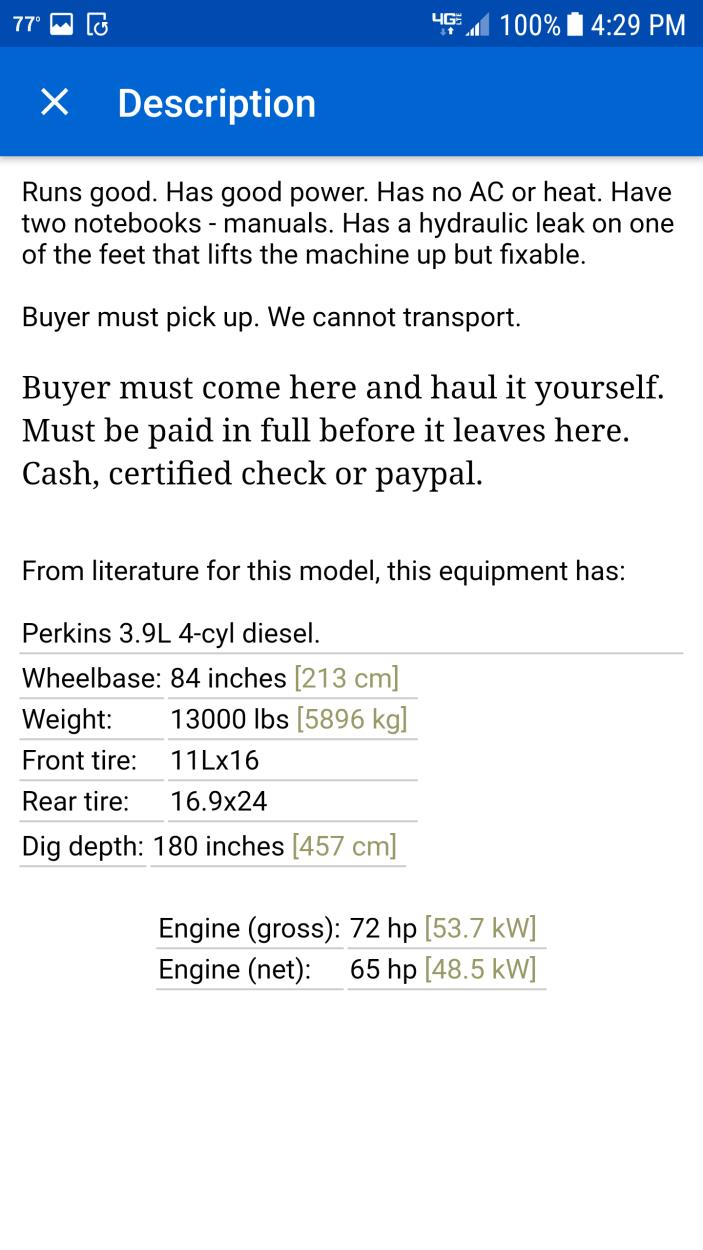Tap the Description header title
The width and height of the screenshot is (703, 1250).
coord(216,103)
